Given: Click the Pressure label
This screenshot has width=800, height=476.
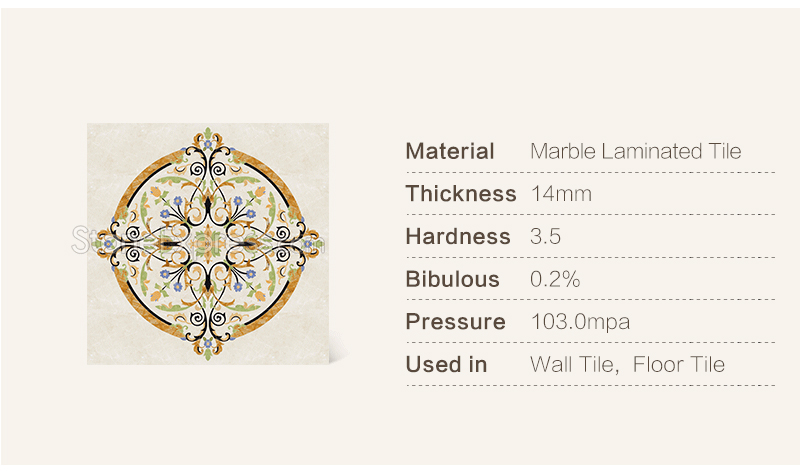Looking at the screenshot, I should tap(455, 322).
